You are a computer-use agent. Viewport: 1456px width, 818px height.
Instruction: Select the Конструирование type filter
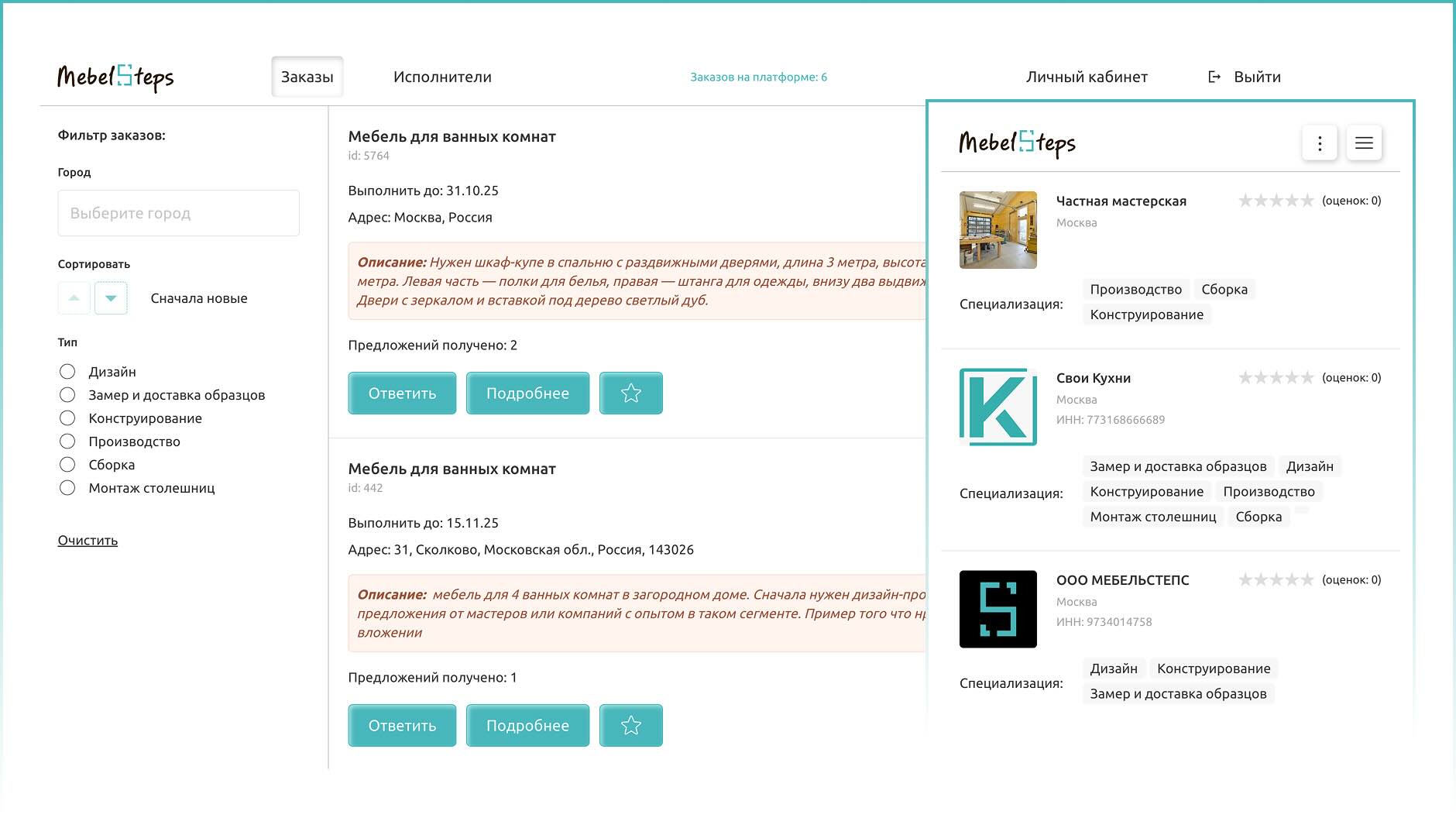pyautogui.click(x=67, y=418)
